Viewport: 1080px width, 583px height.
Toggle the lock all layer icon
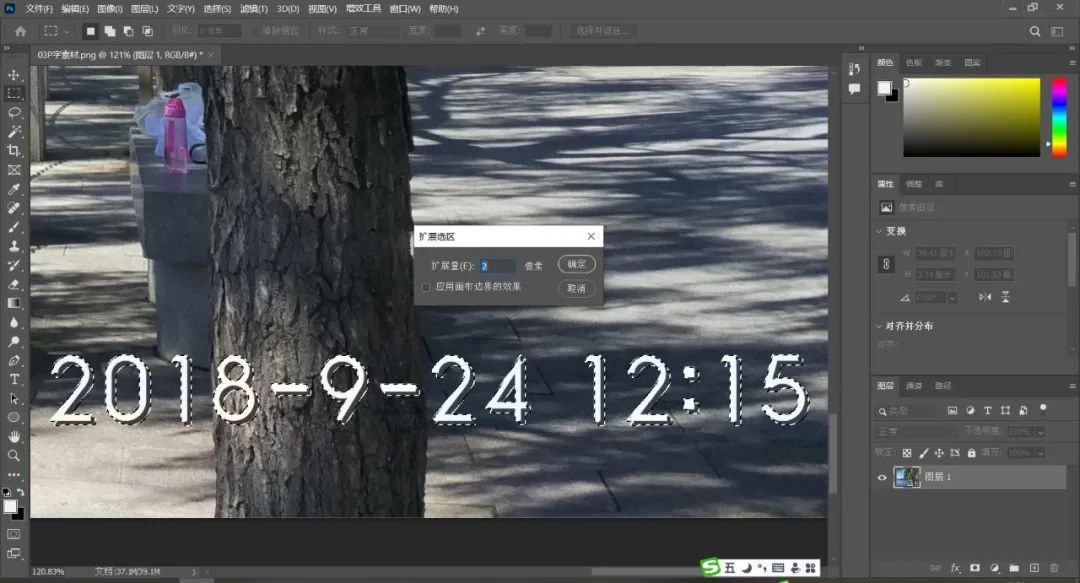971,453
